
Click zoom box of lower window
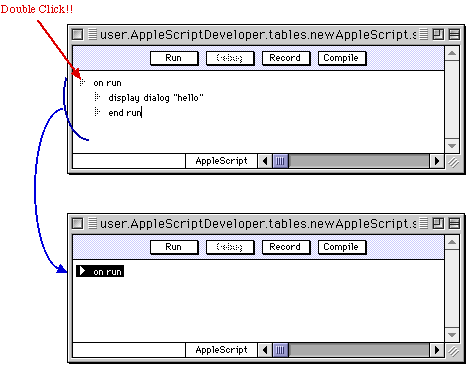click(438, 223)
